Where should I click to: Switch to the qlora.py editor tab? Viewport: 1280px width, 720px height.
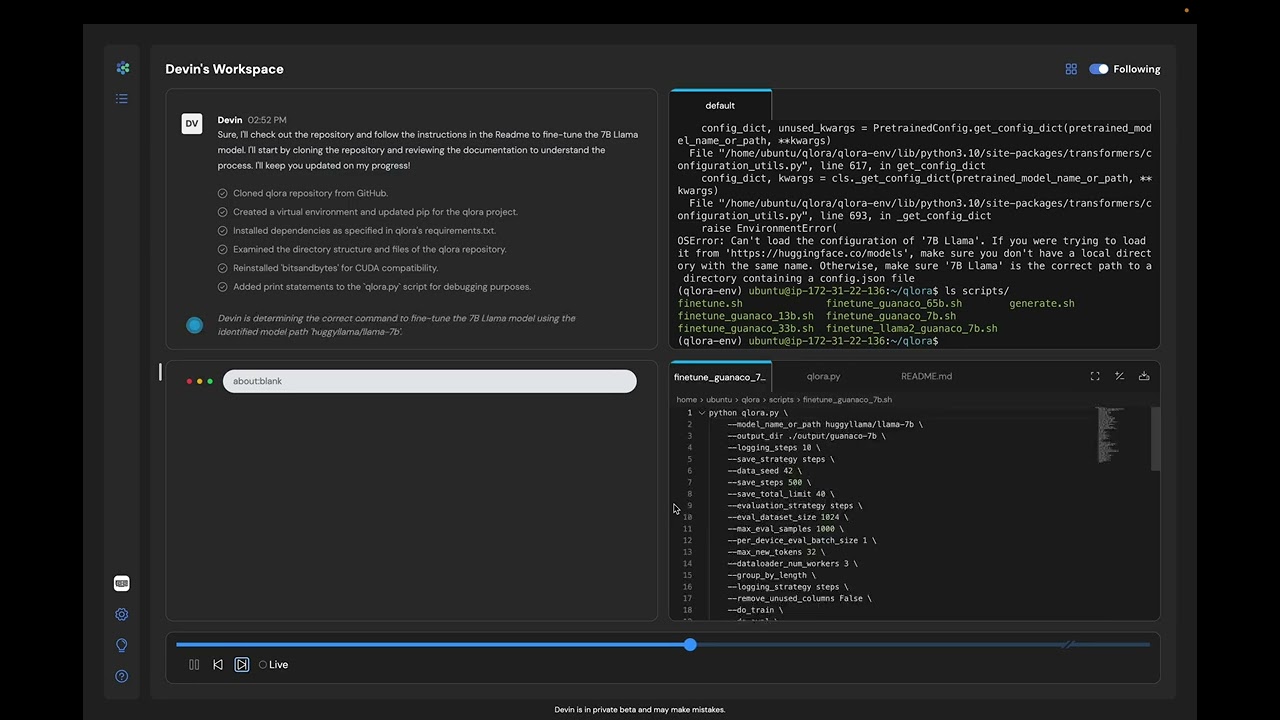823,377
